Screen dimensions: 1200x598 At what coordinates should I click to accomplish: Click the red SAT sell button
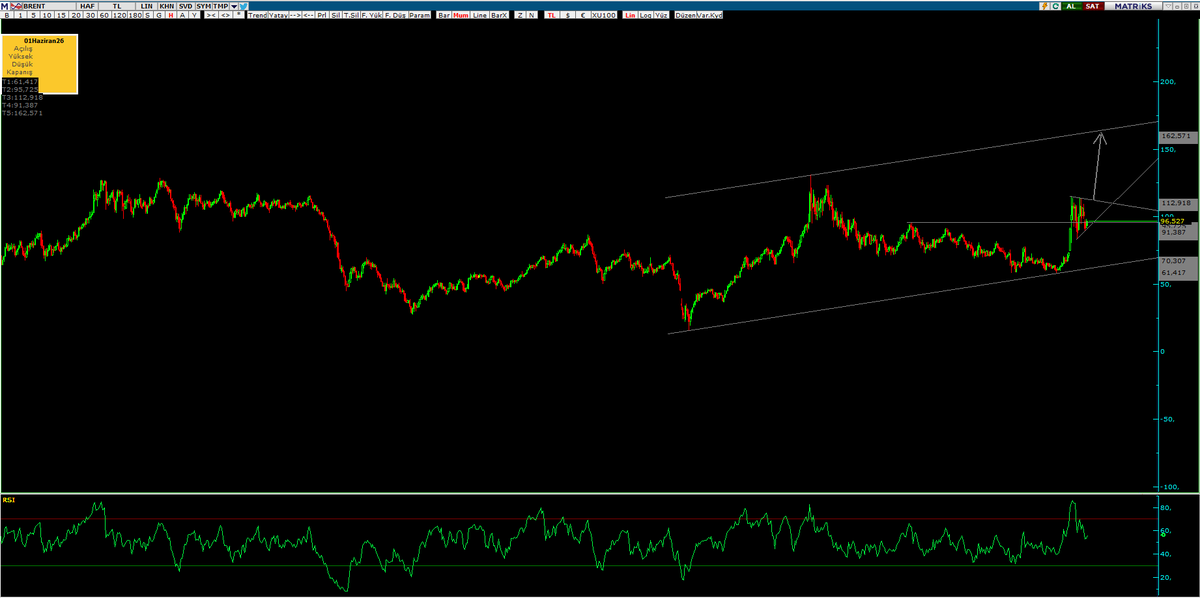click(1093, 6)
